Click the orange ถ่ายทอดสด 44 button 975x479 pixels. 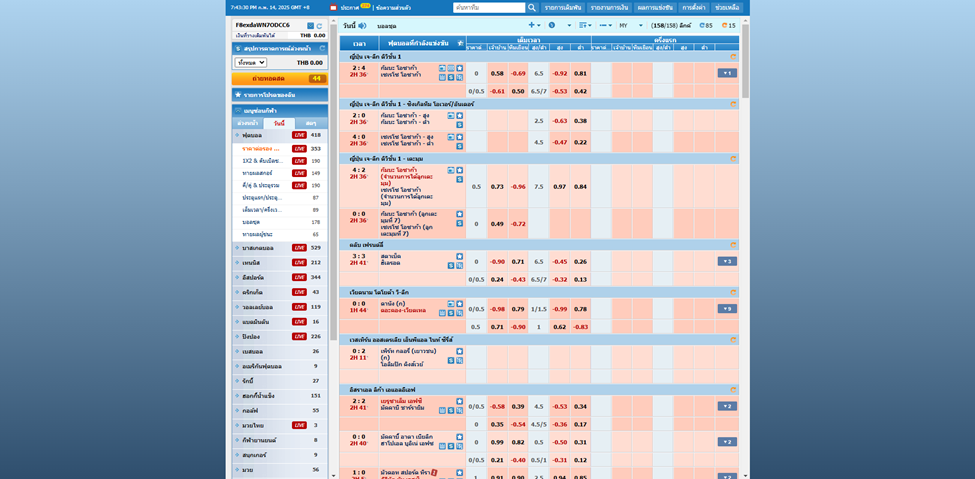279,78
